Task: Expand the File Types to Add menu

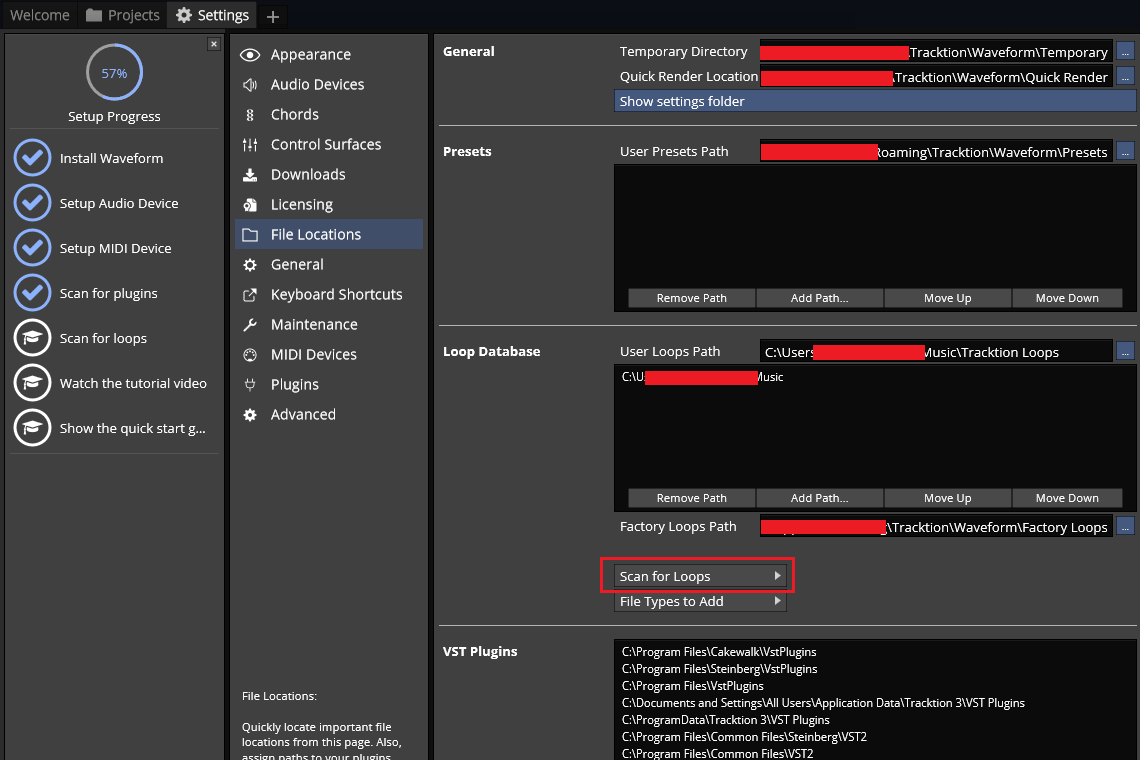Action: pos(700,601)
